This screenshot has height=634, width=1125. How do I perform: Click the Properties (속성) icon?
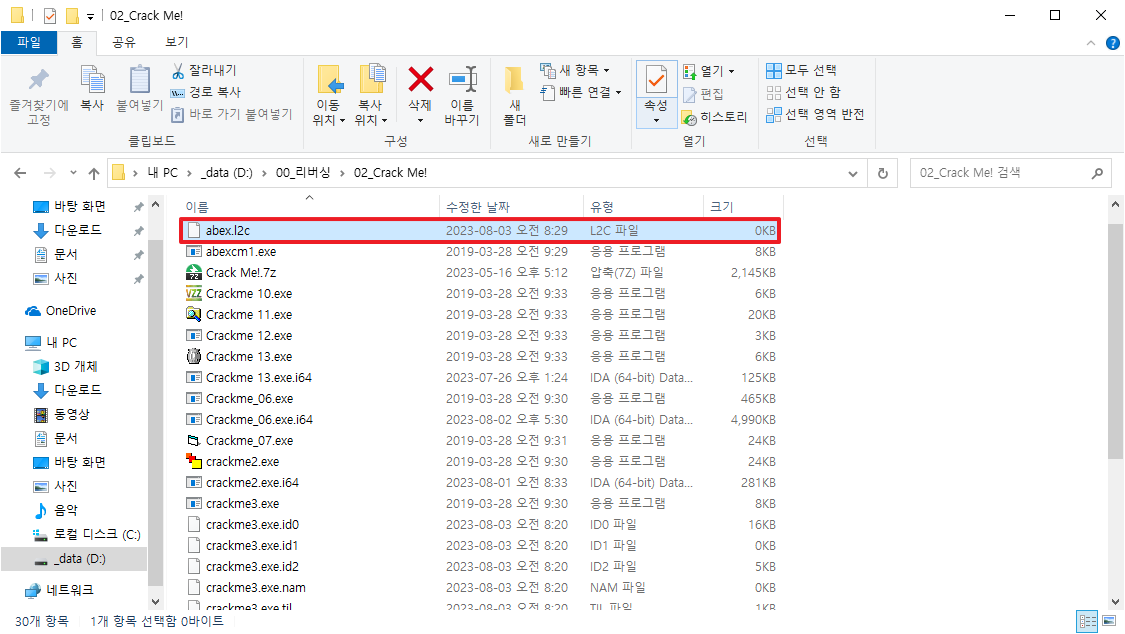coord(656,80)
